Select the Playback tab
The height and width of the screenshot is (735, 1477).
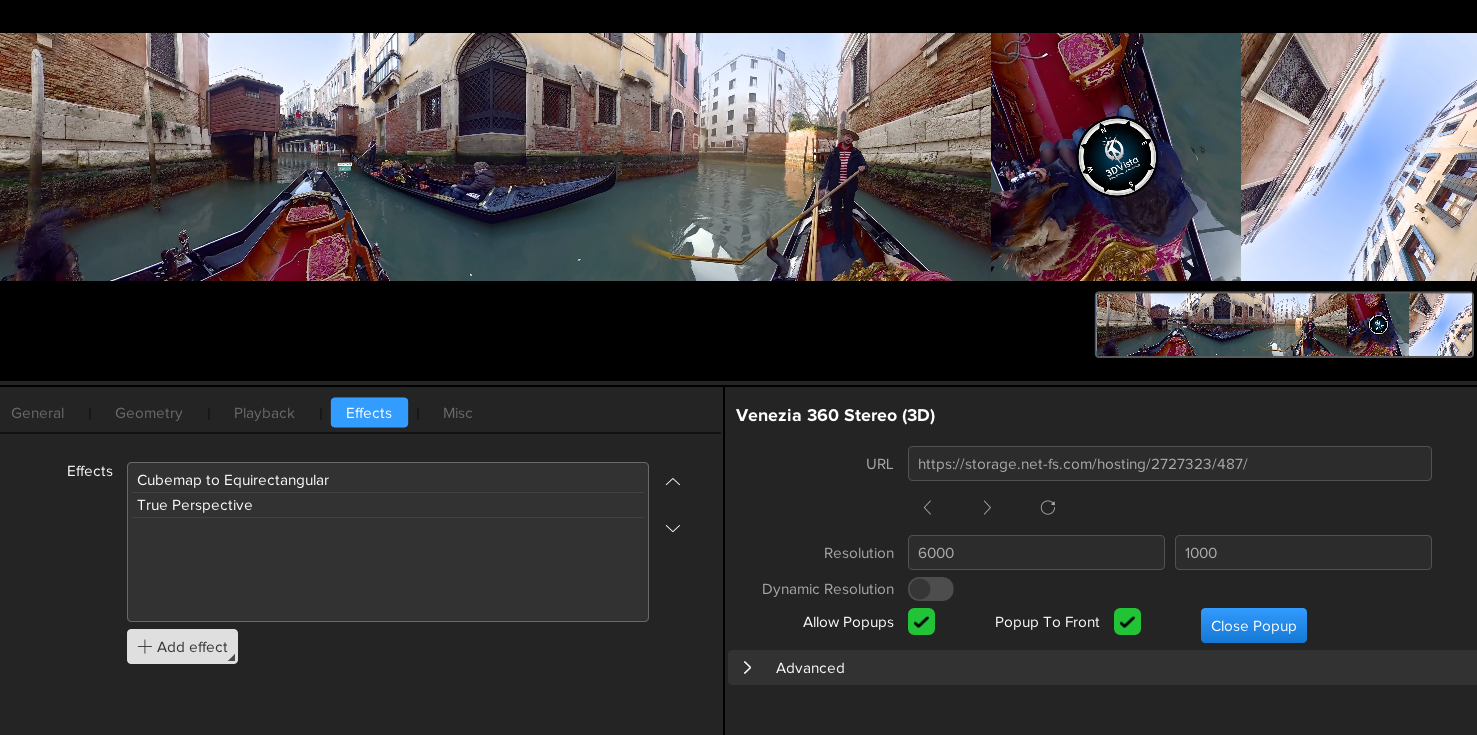[x=264, y=413]
